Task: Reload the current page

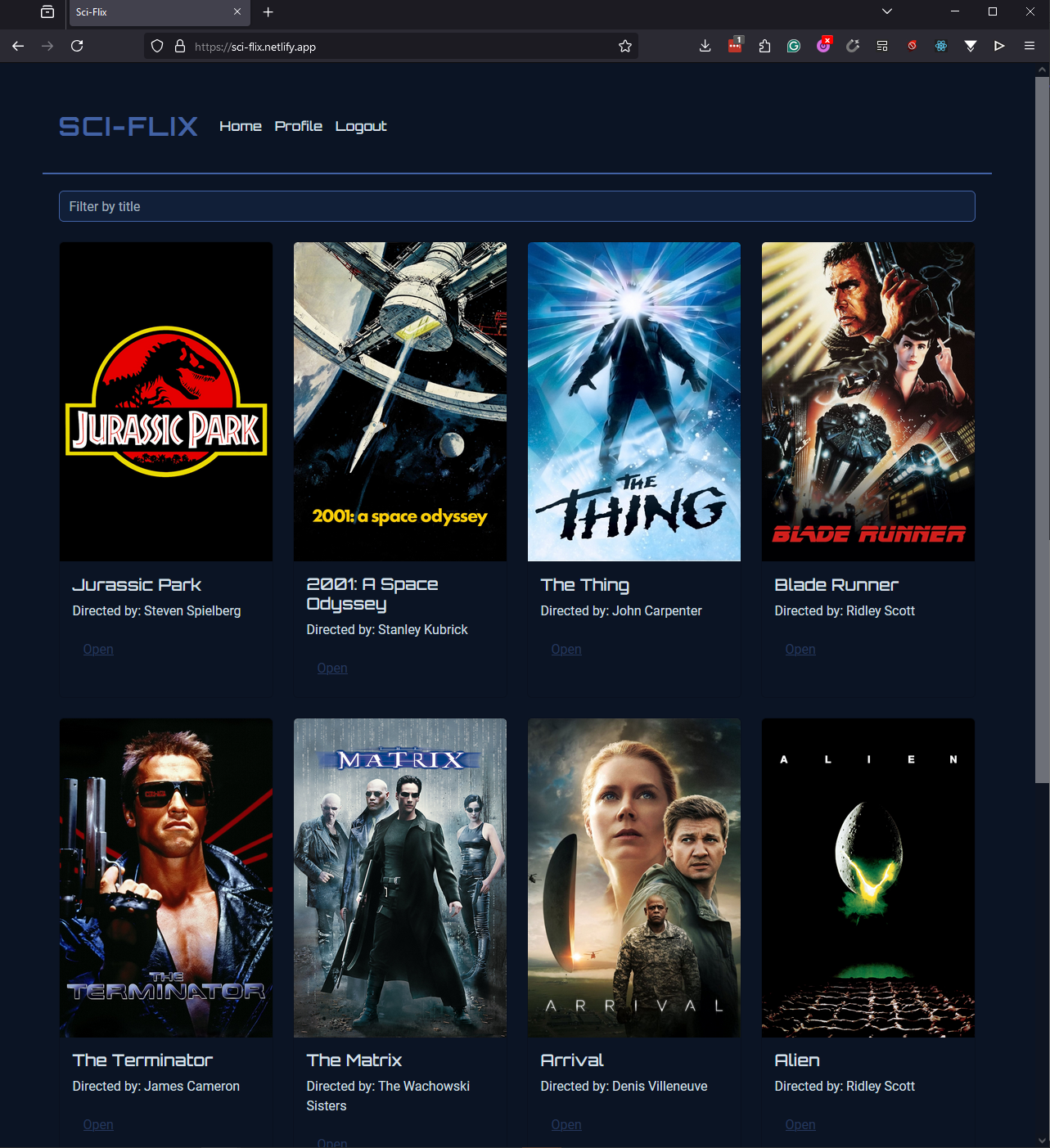Action: [76, 46]
